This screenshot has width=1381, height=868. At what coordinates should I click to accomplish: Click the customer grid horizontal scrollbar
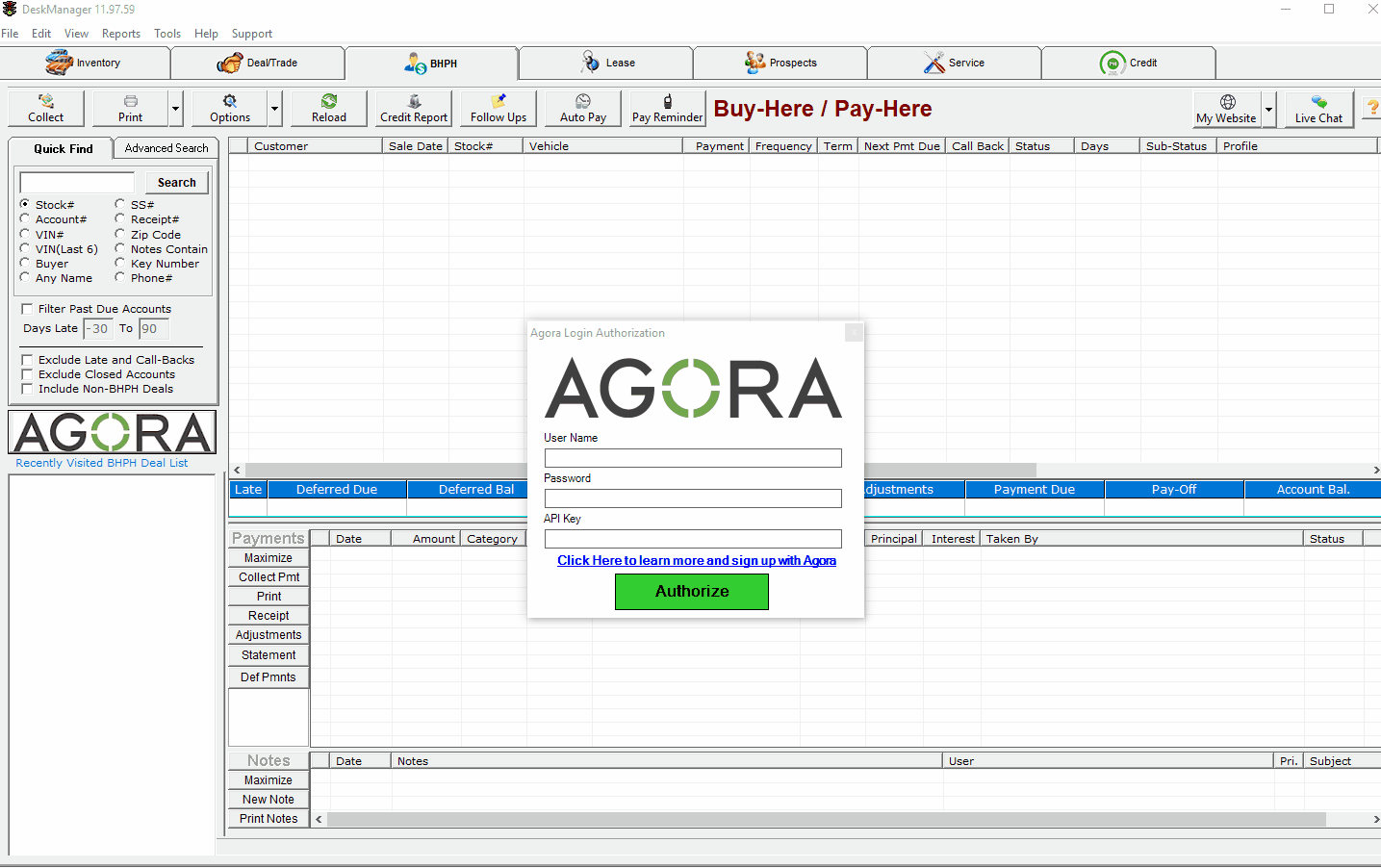tap(640, 470)
